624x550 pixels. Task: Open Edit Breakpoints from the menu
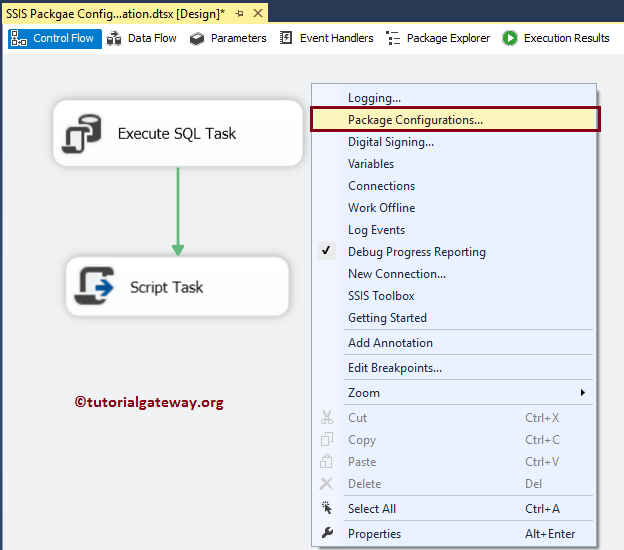pyautogui.click(x=454, y=368)
